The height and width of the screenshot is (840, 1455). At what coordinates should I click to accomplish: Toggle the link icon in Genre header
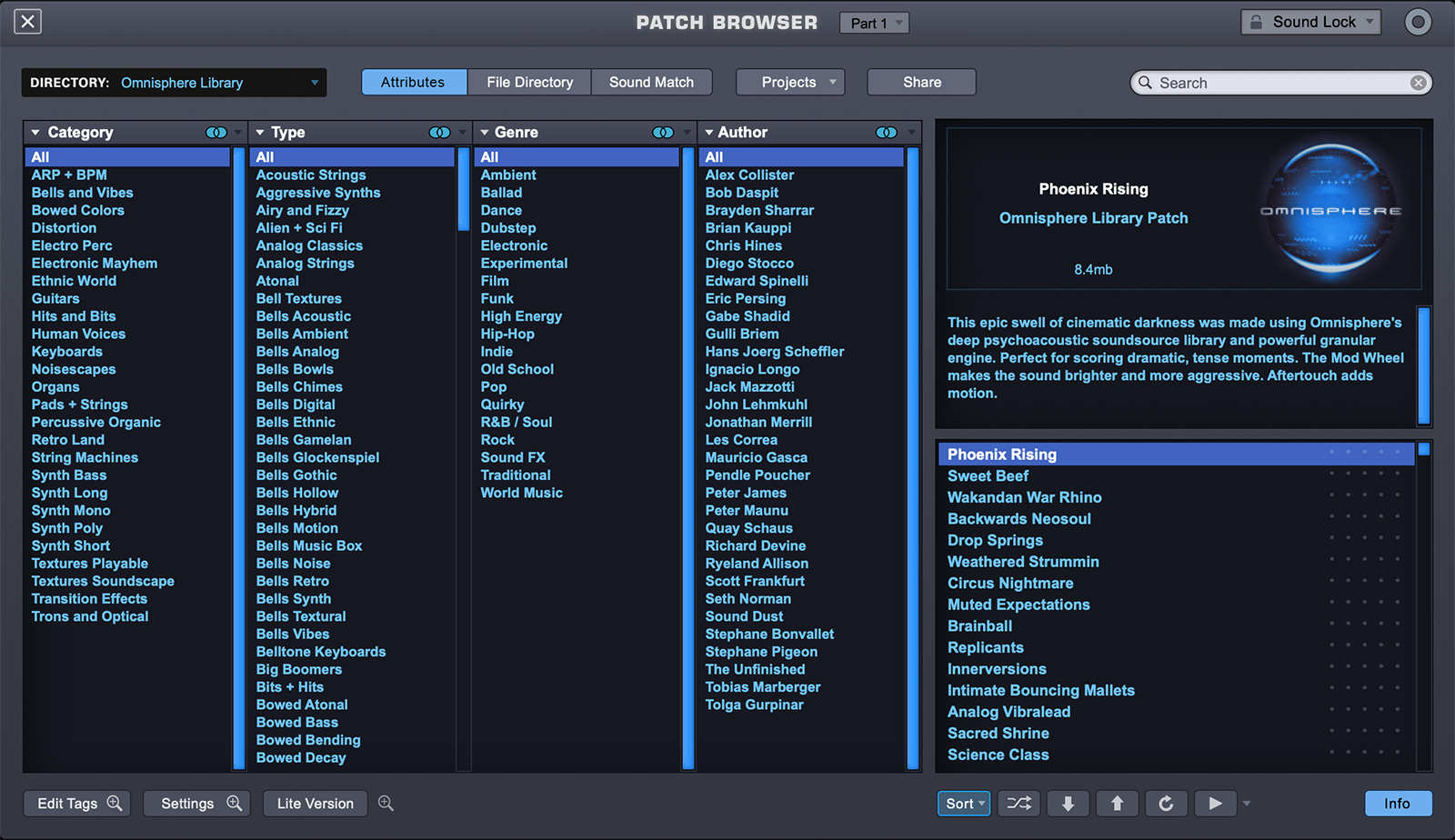click(663, 133)
